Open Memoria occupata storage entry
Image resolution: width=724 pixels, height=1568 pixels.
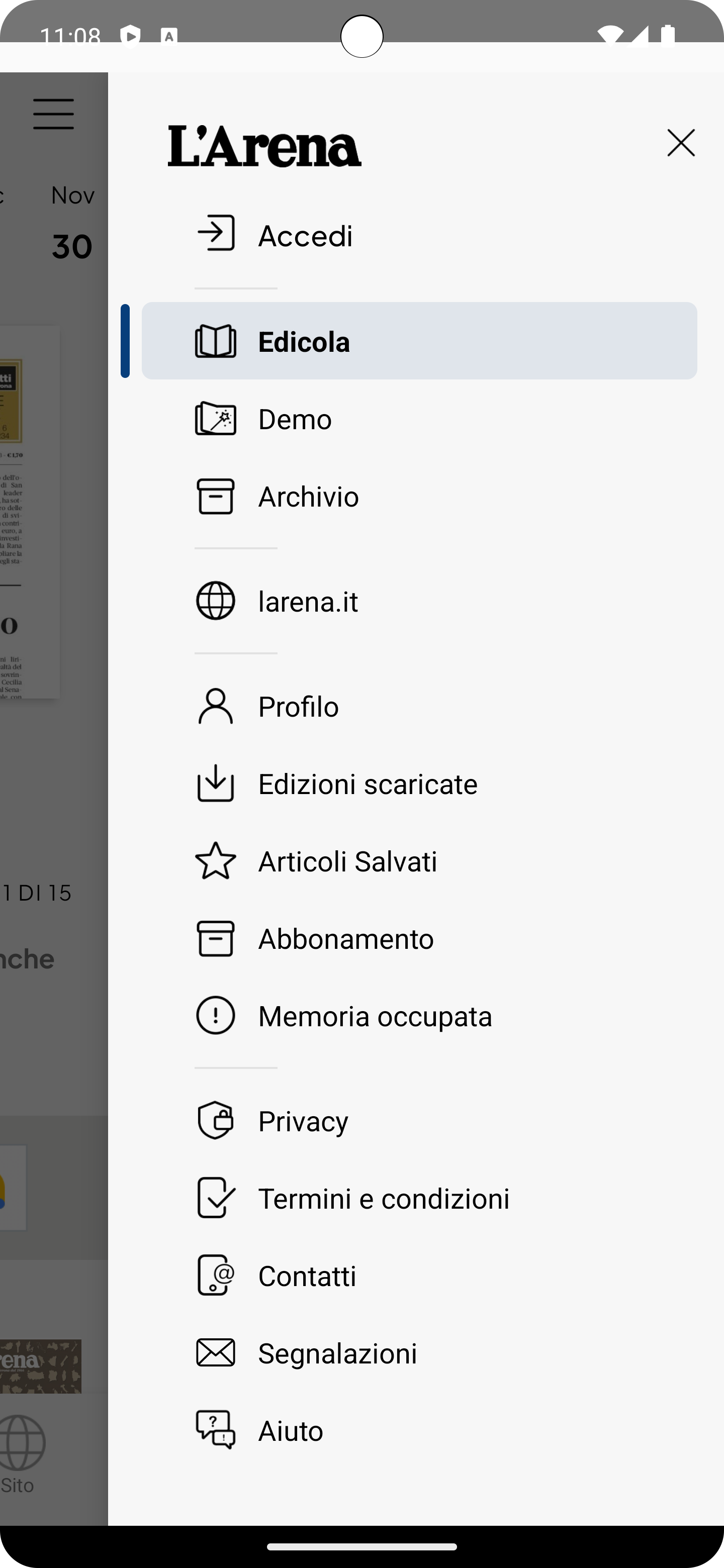(375, 1016)
